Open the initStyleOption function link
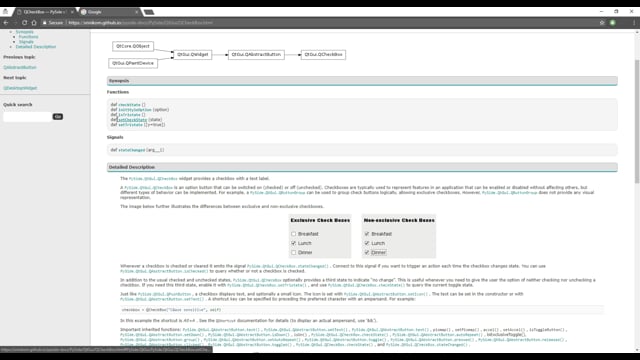This screenshot has width=640, height=360. (135, 110)
